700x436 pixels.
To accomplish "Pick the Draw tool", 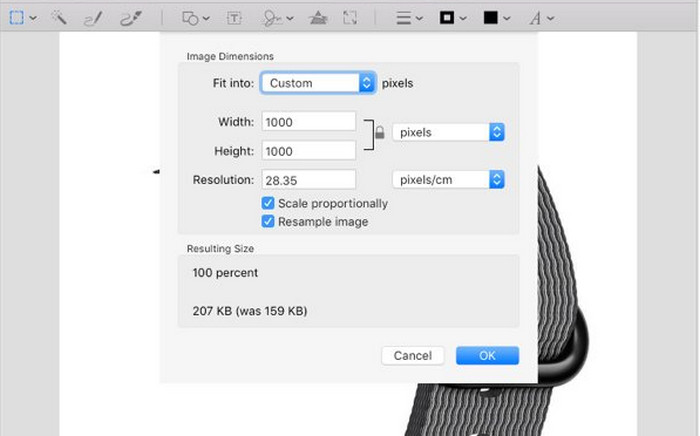I will pos(130,18).
